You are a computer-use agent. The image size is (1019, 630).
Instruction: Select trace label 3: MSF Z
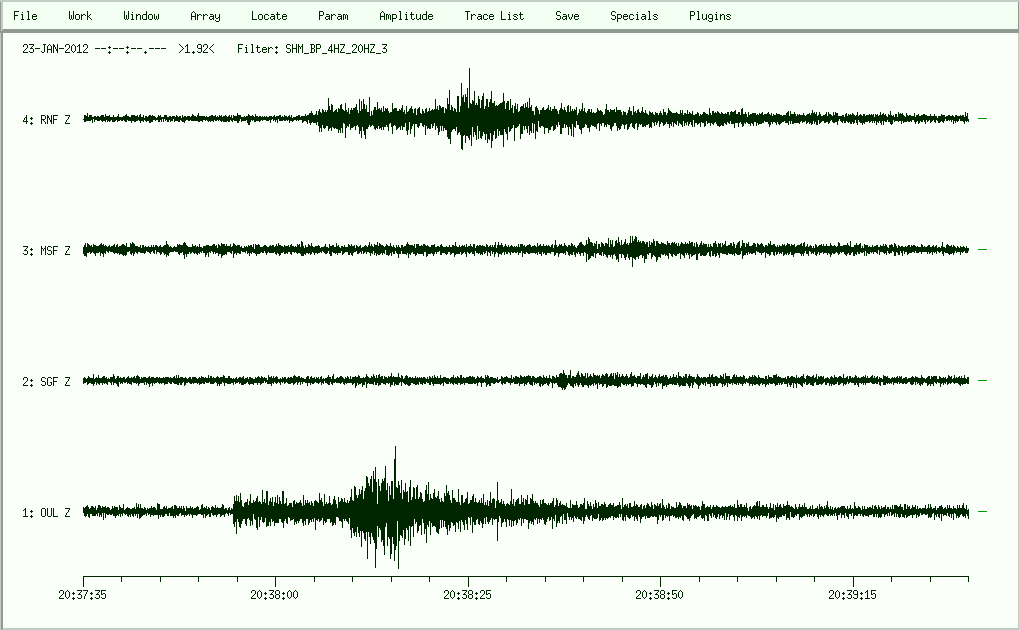tap(46, 251)
